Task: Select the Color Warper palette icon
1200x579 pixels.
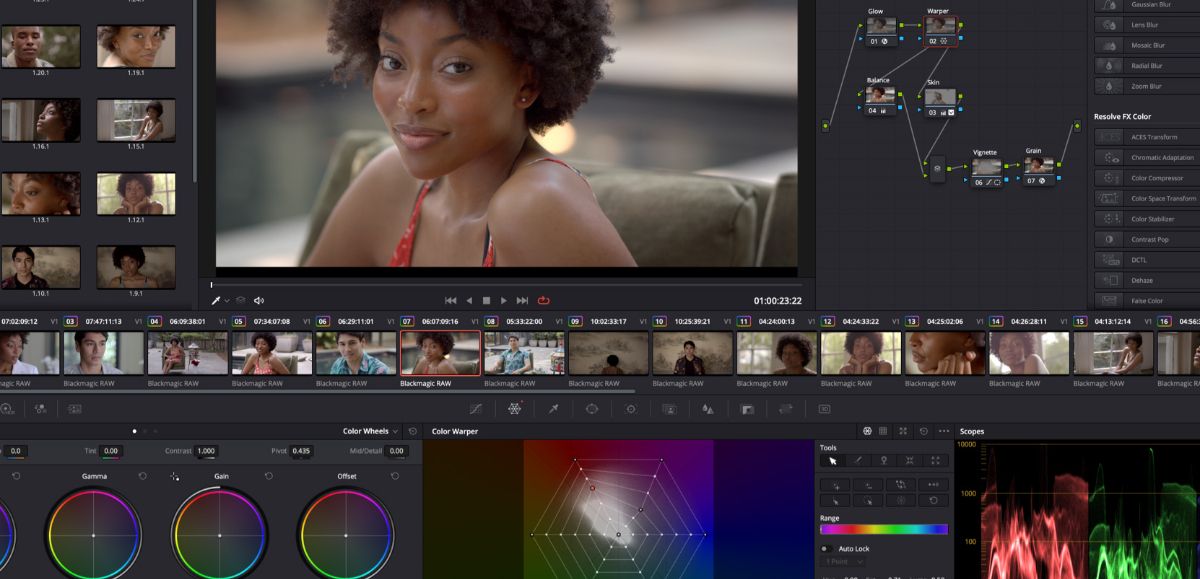Action: coord(514,409)
